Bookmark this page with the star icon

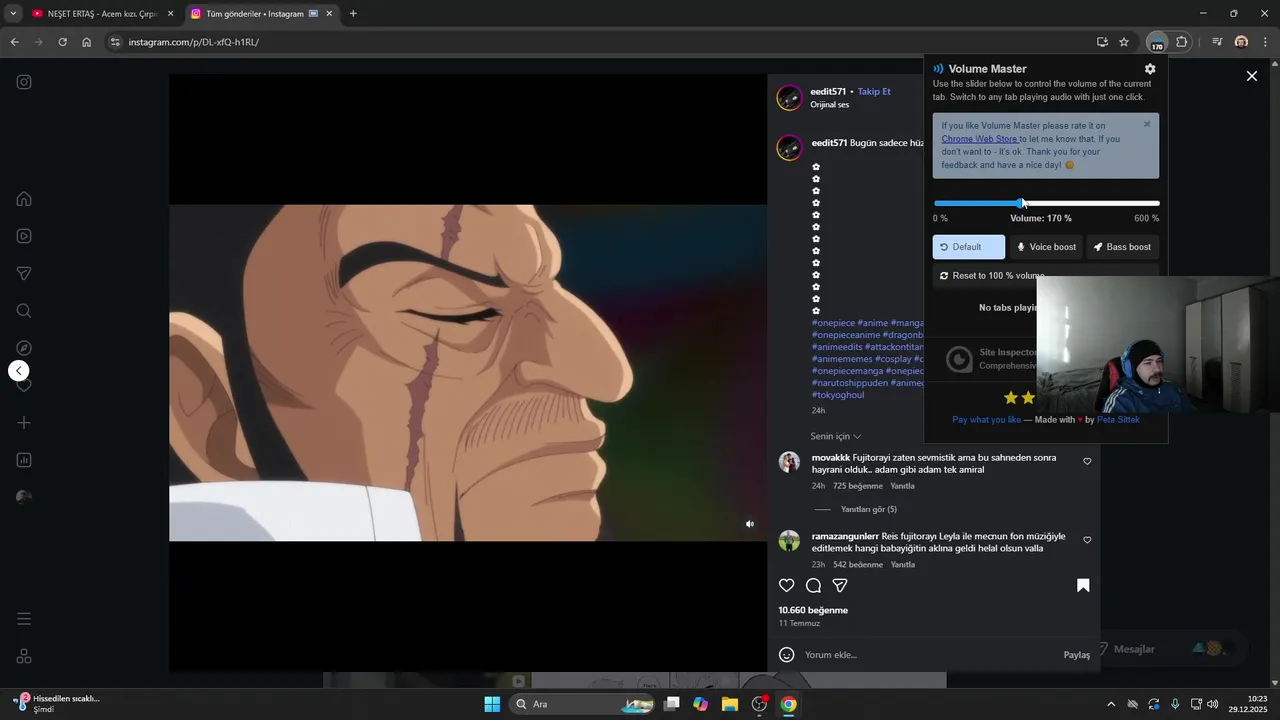pos(1124,42)
